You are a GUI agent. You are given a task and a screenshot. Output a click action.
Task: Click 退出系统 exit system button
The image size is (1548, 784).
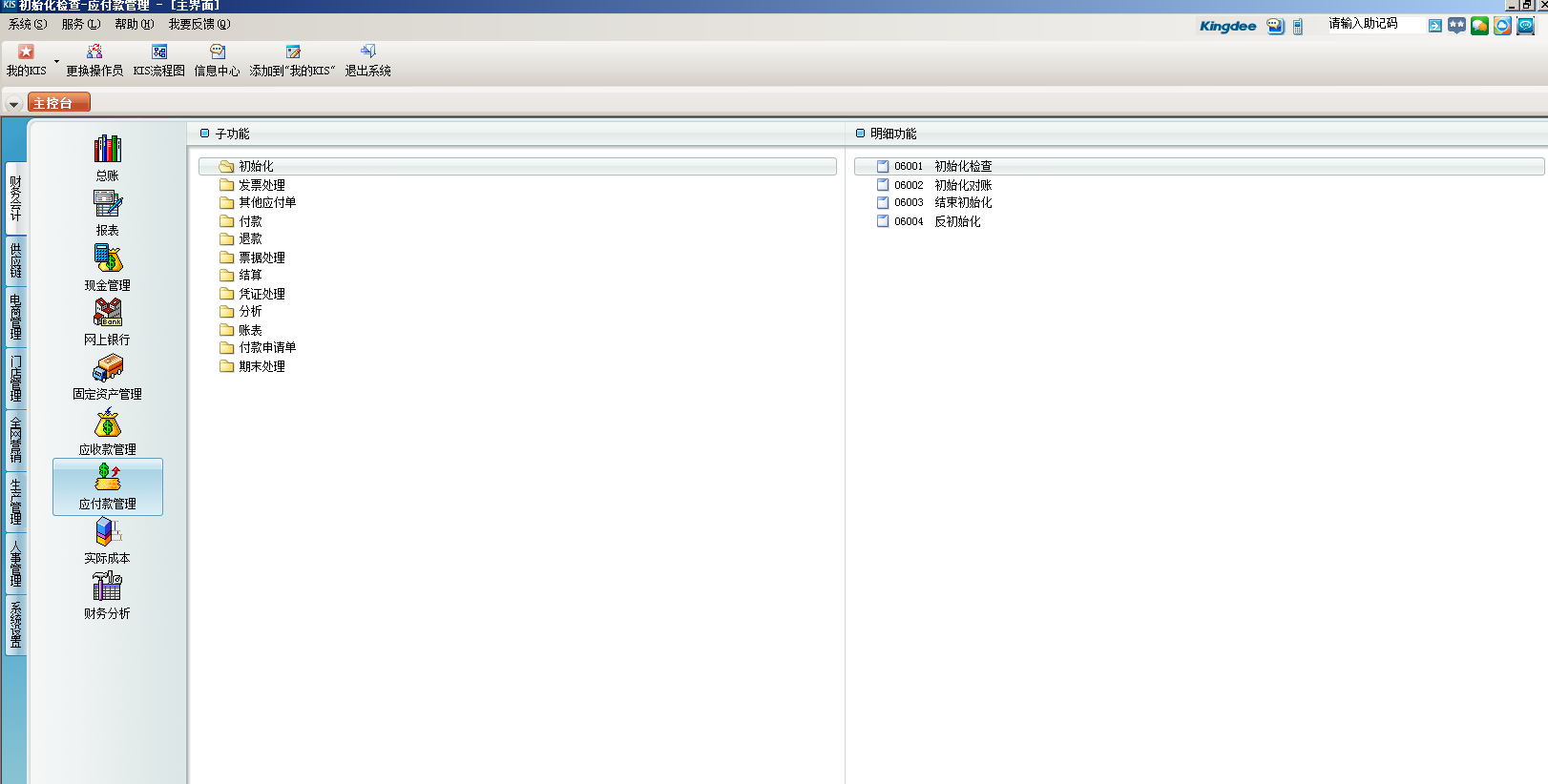pyautogui.click(x=368, y=60)
